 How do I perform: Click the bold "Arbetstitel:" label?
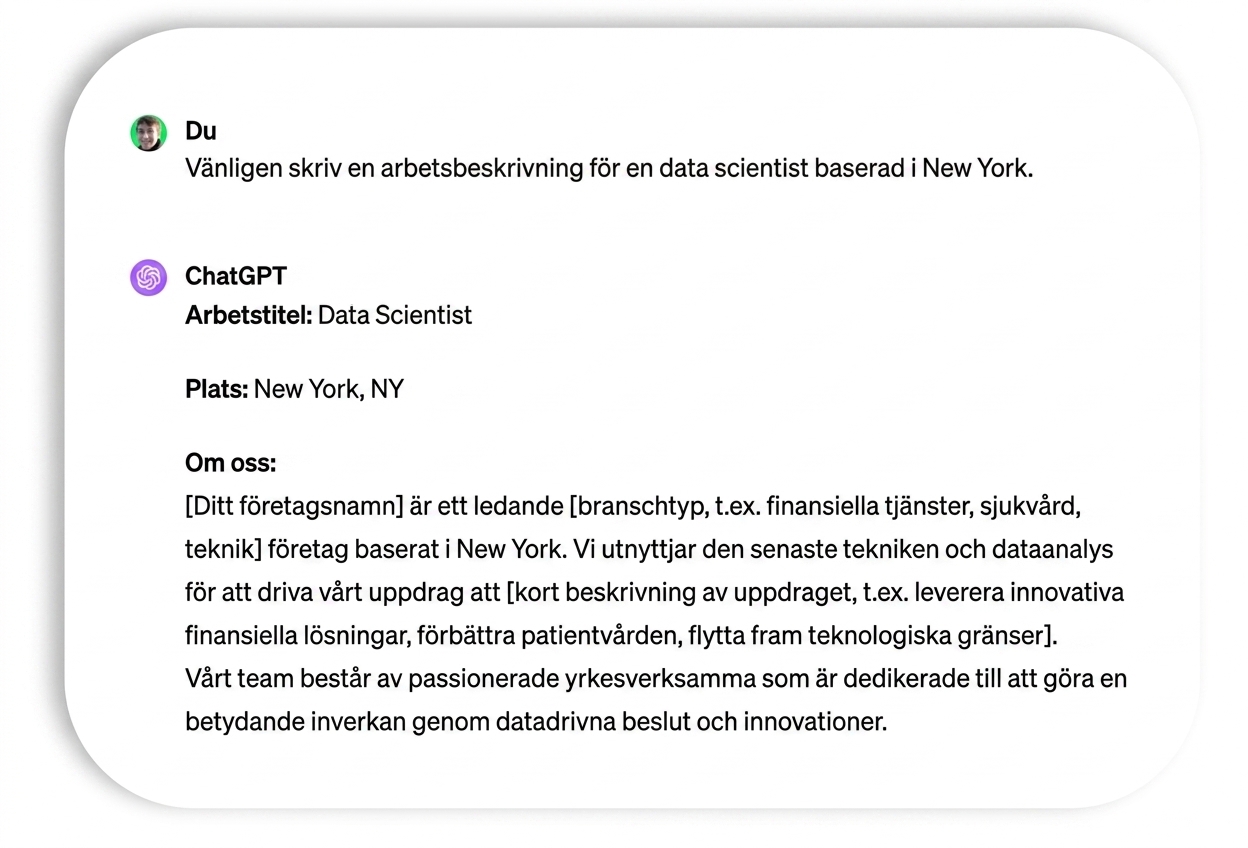249,315
